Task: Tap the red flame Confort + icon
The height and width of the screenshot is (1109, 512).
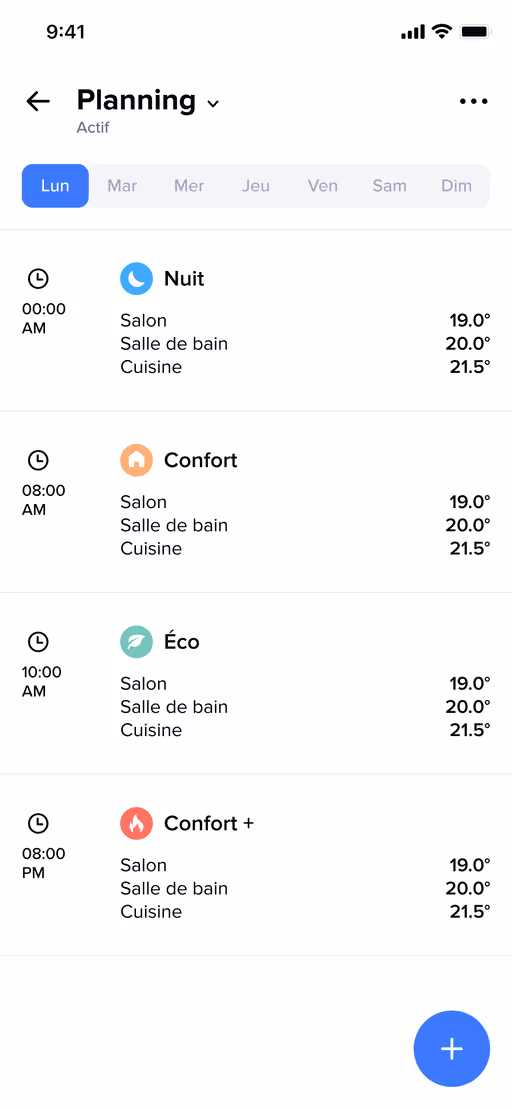Action: point(136,824)
